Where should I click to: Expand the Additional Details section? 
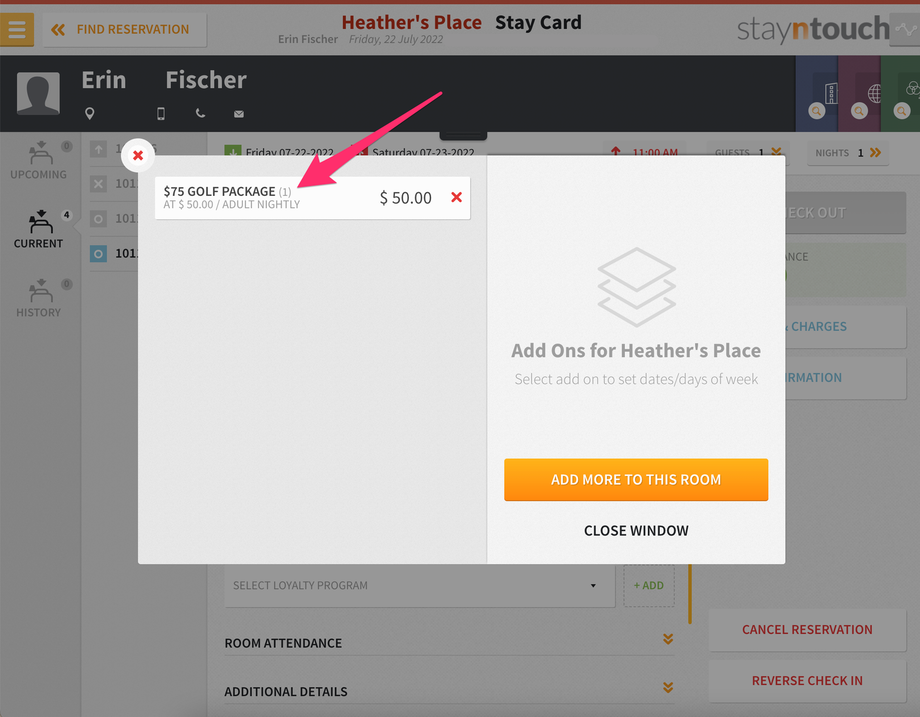click(449, 691)
